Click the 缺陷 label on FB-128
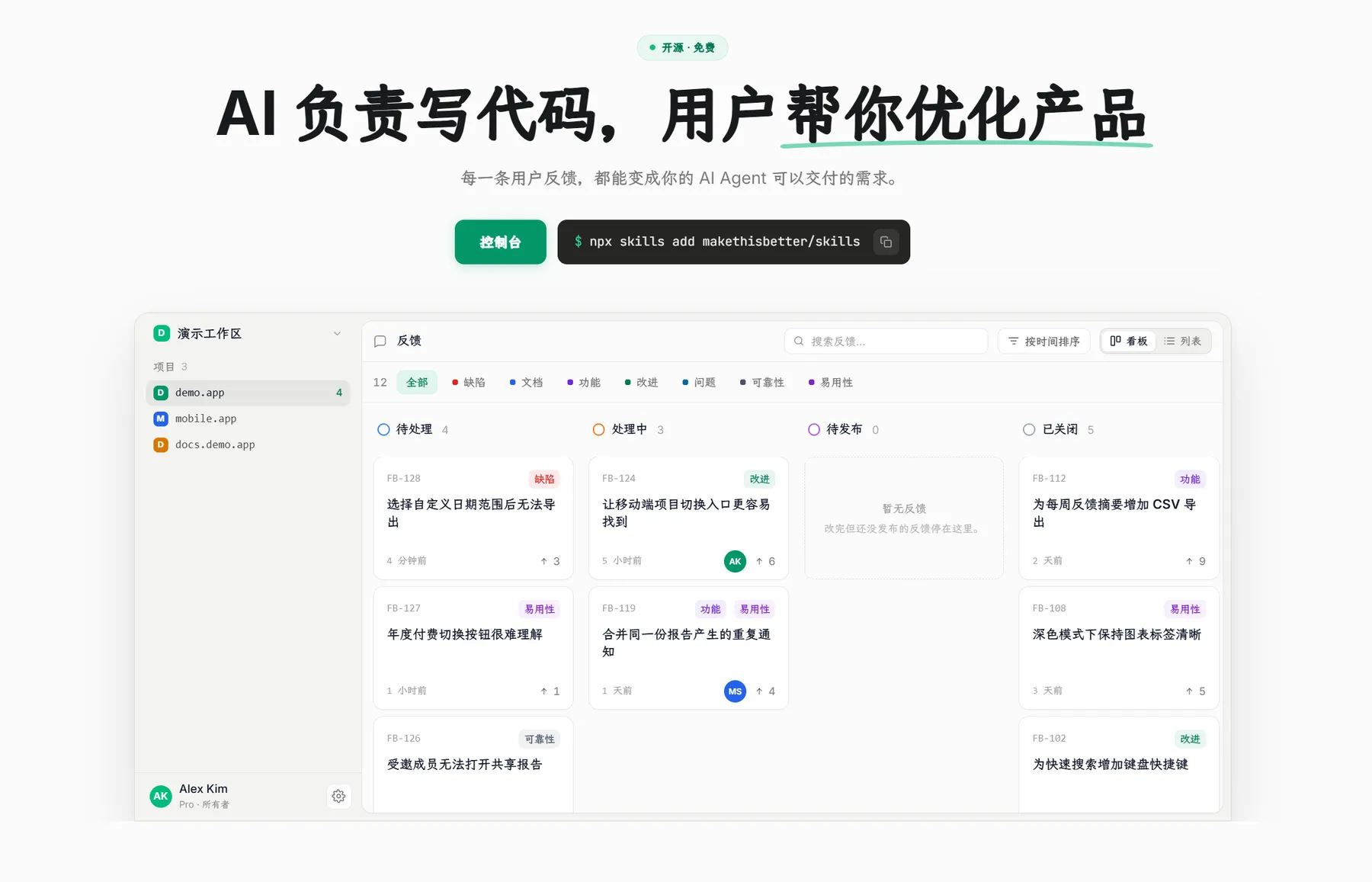1372x882 pixels. pyautogui.click(x=544, y=479)
